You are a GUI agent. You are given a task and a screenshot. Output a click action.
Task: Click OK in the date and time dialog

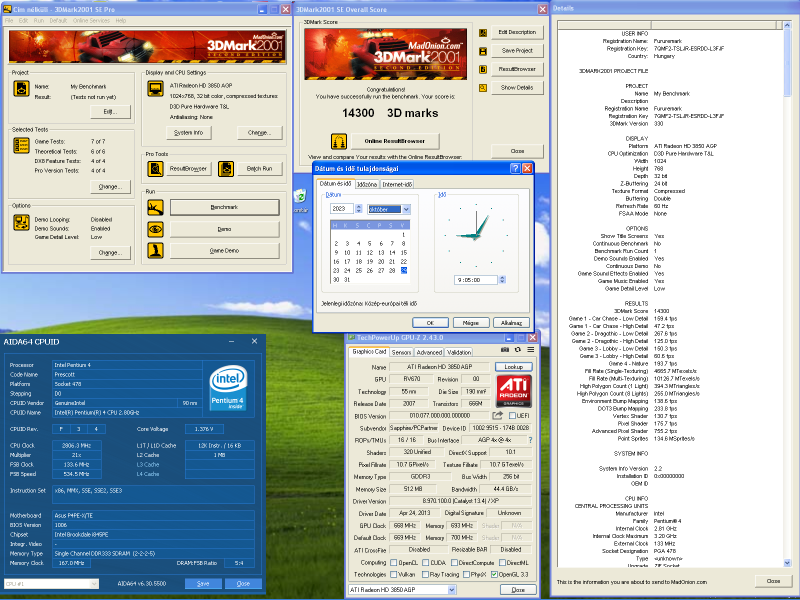point(430,323)
